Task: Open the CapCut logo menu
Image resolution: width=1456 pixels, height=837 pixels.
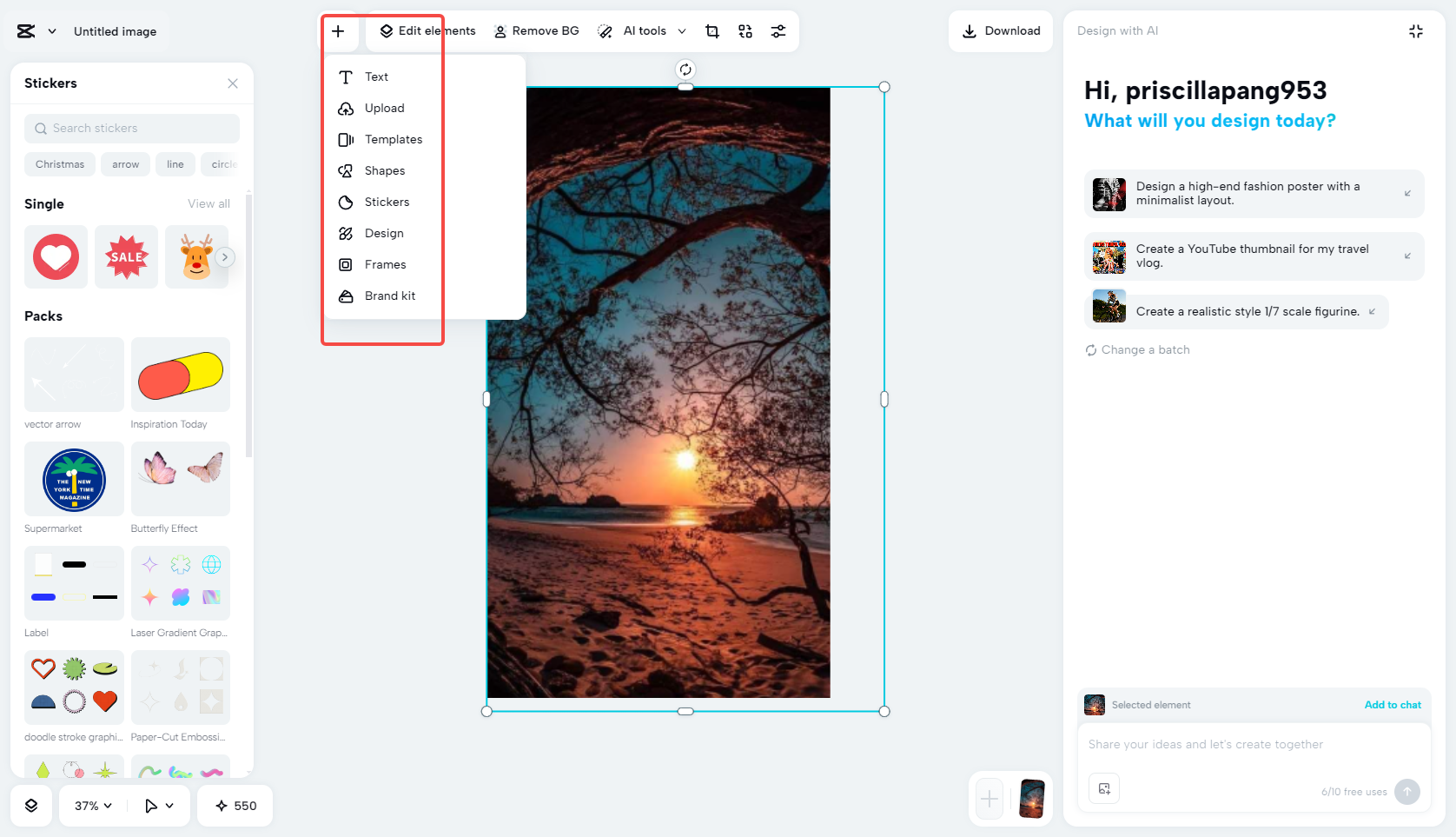Action: tap(26, 31)
